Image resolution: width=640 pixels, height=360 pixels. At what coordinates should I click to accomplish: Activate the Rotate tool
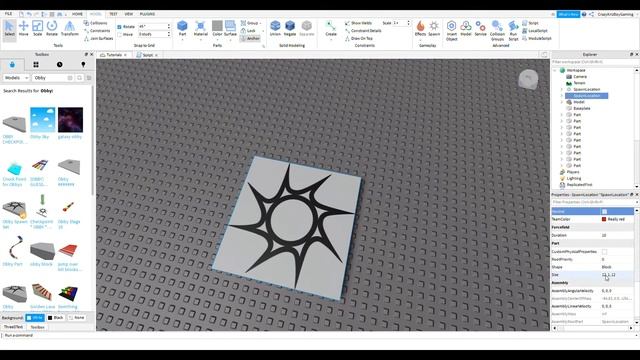[52, 29]
